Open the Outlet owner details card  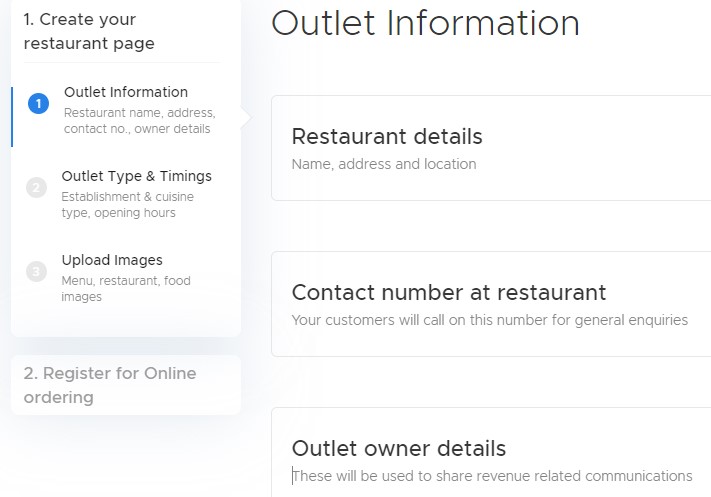tap(491, 452)
